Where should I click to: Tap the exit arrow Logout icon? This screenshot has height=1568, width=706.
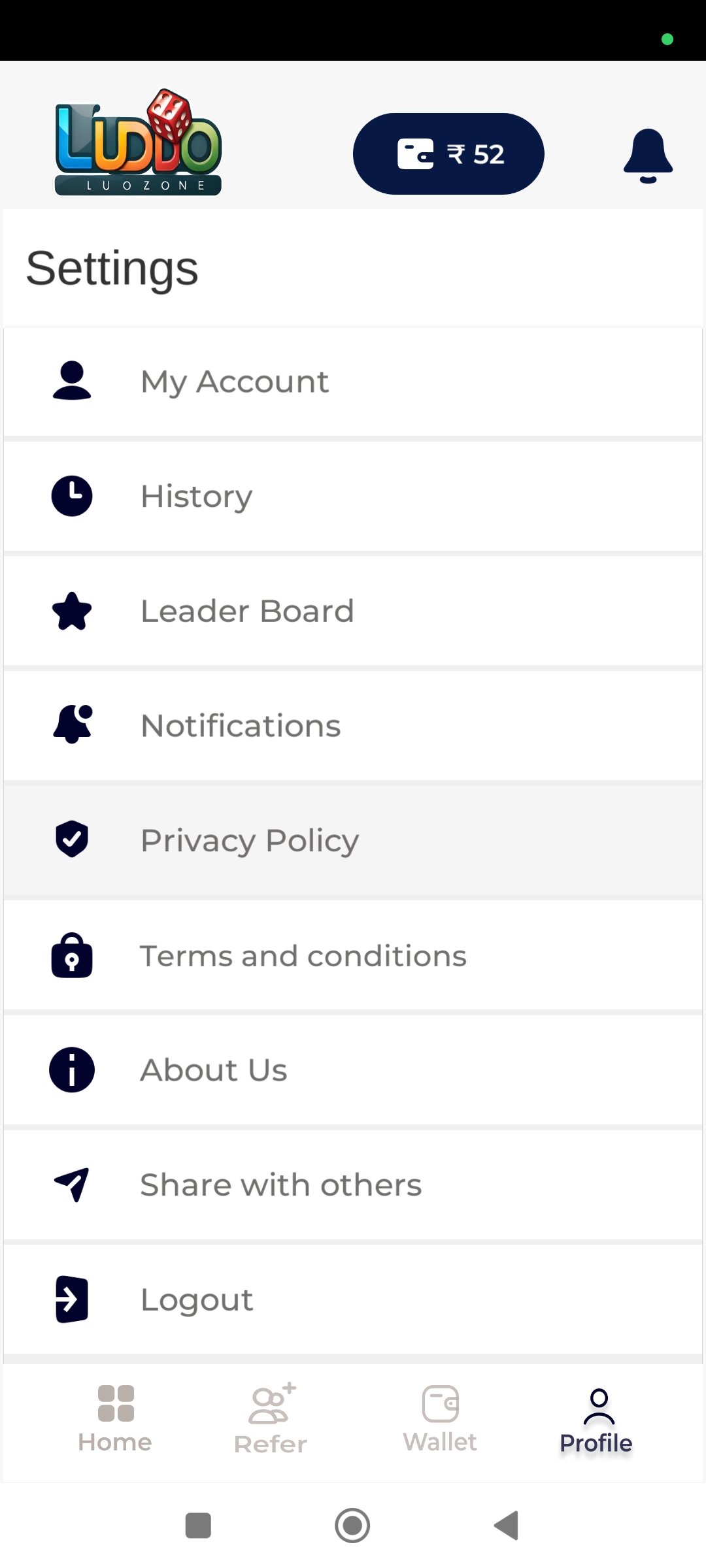point(72,1299)
